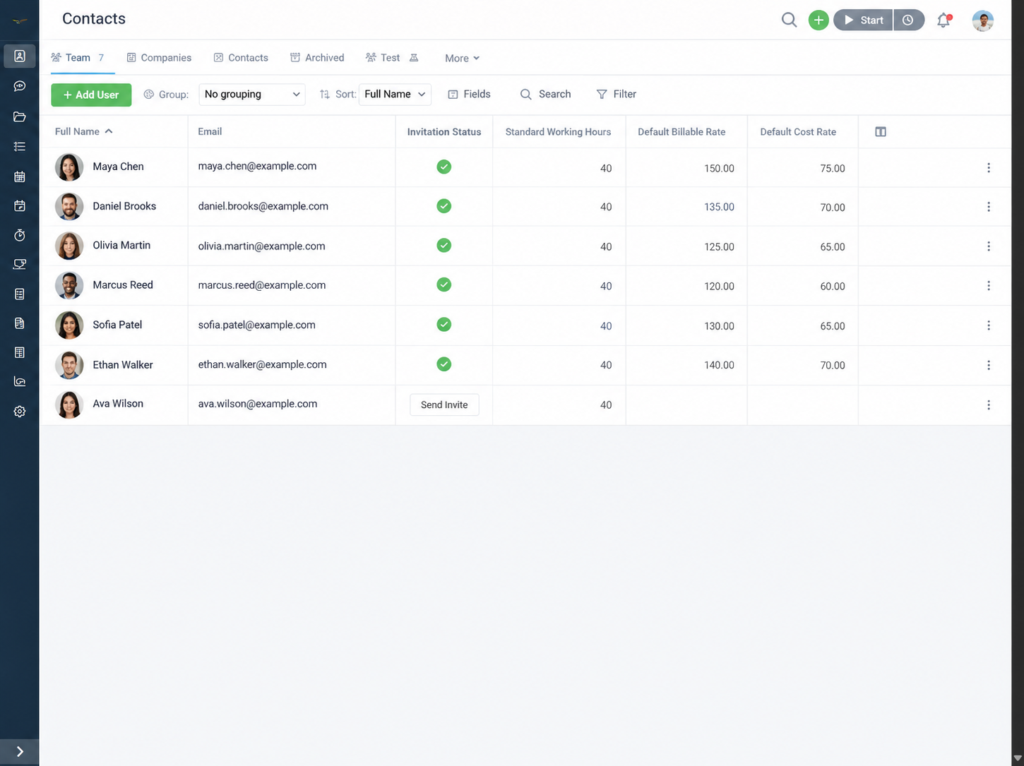The height and width of the screenshot is (766, 1024).
Task: Click the notifications bell icon
Action: click(944, 20)
